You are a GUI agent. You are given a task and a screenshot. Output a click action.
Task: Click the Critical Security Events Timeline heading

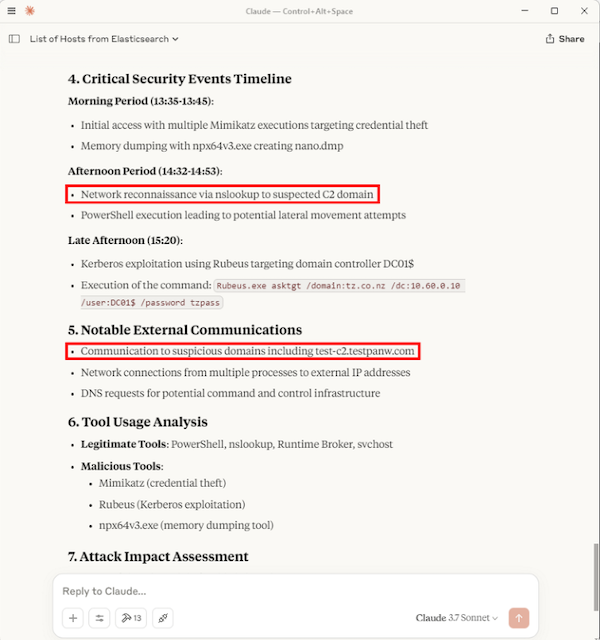pyautogui.click(x=179, y=79)
